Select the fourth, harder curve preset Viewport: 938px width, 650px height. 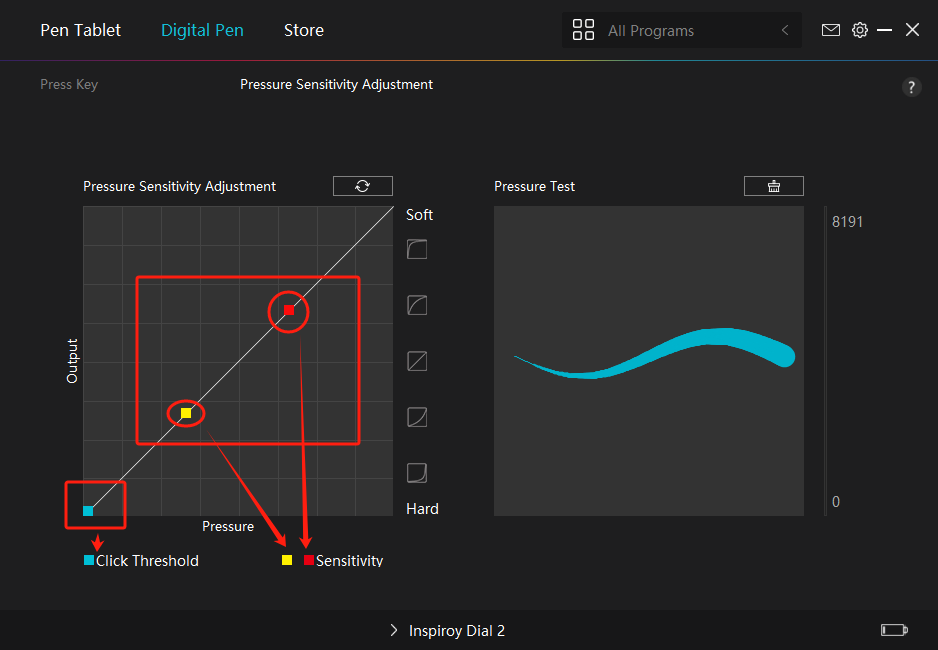pyautogui.click(x=417, y=417)
